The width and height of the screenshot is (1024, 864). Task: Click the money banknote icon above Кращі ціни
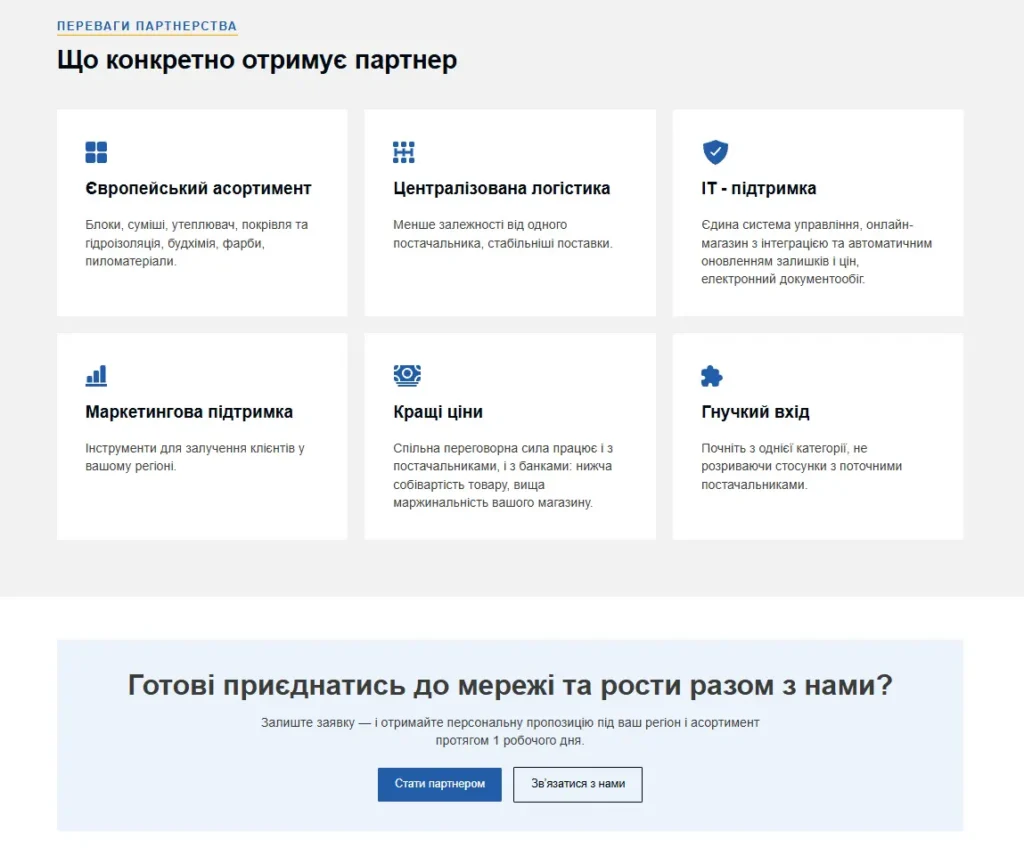[x=407, y=376]
